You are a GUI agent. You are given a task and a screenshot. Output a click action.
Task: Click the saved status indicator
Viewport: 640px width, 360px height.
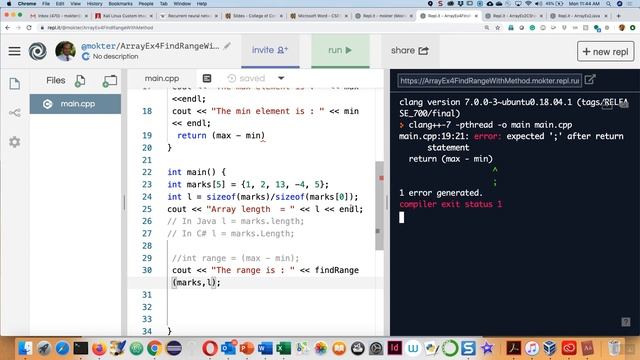pyautogui.click(x=246, y=78)
